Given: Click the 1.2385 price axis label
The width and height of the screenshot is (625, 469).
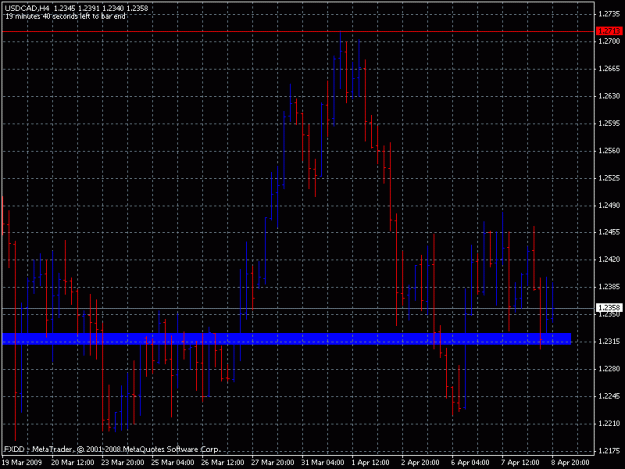Looking at the screenshot, I should 609,287.
